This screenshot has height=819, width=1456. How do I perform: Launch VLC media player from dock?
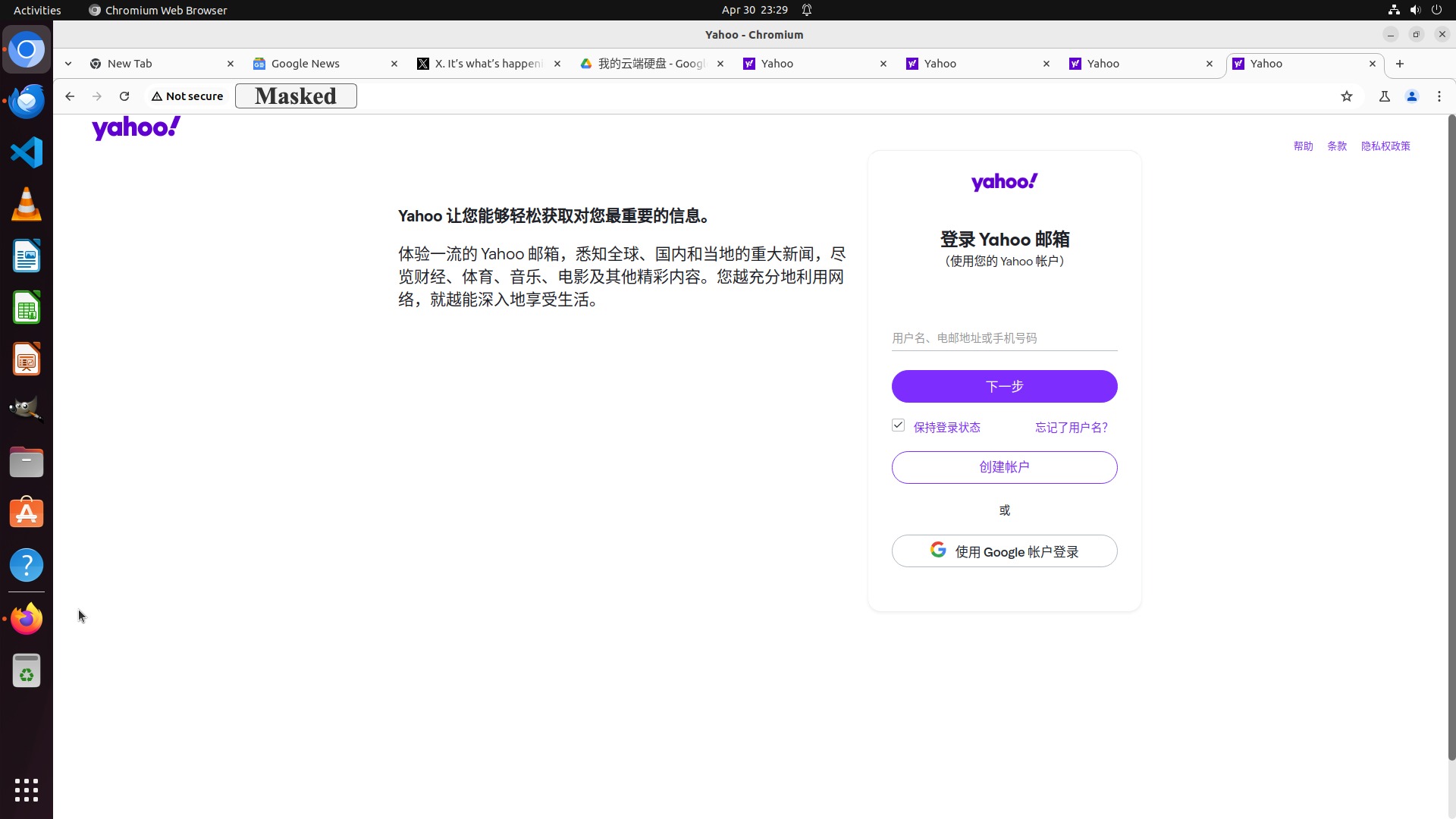[x=27, y=204]
